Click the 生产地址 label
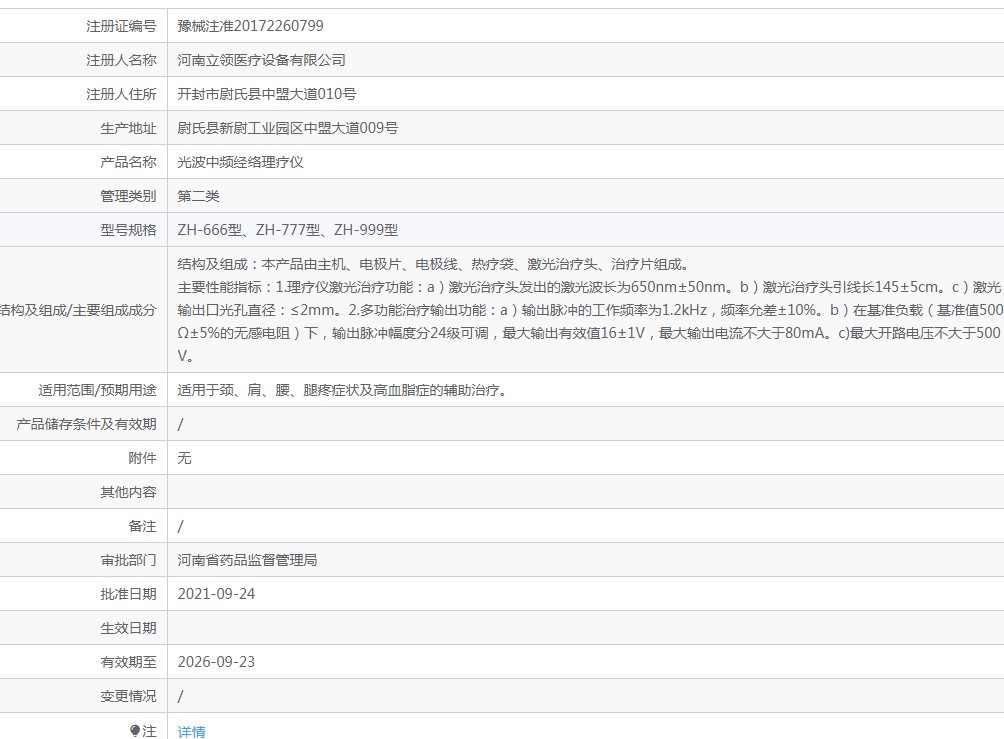This screenshot has width=1004, height=739. (x=128, y=127)
